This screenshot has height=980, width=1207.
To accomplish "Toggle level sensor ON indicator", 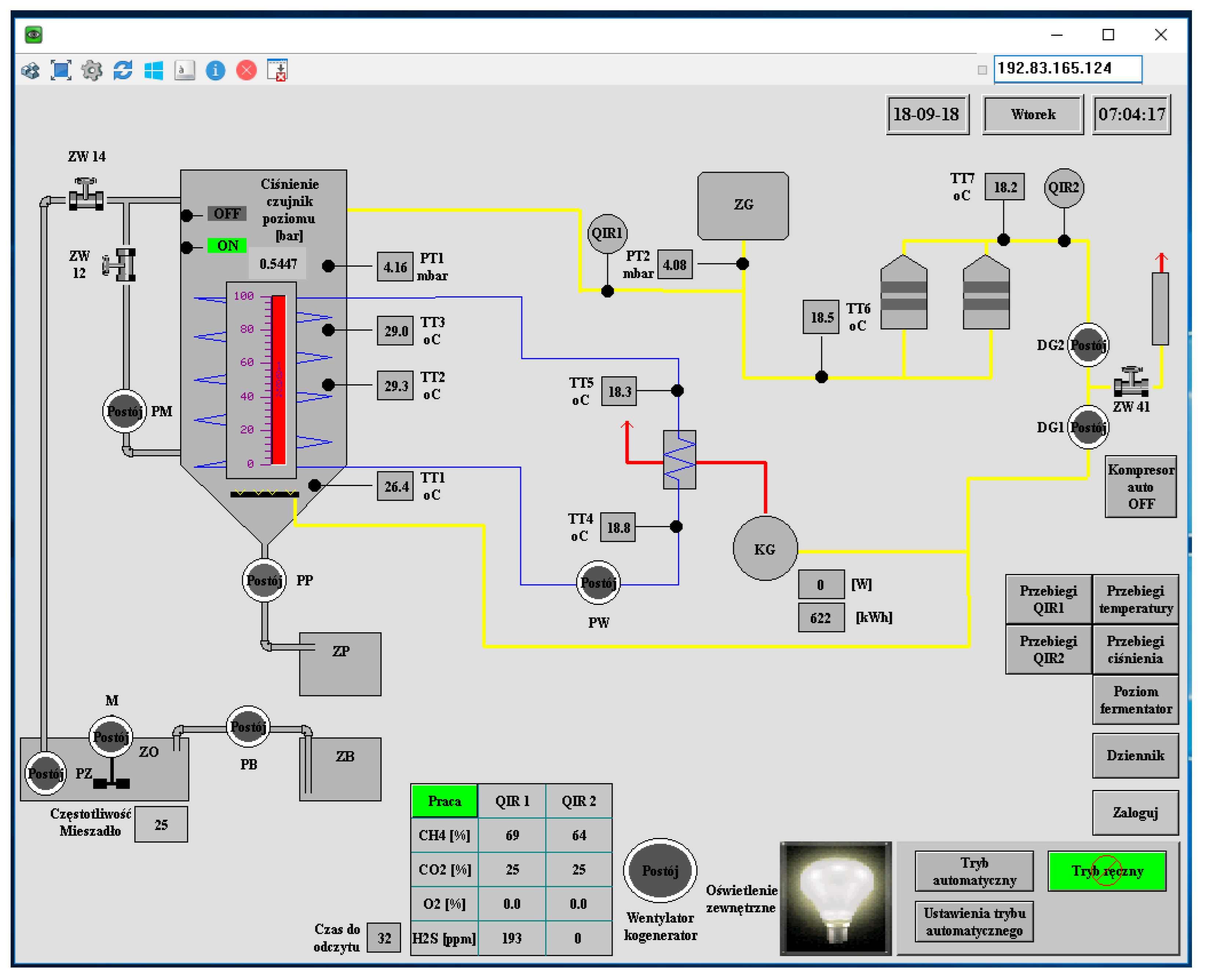I will (x=227, y=246).
